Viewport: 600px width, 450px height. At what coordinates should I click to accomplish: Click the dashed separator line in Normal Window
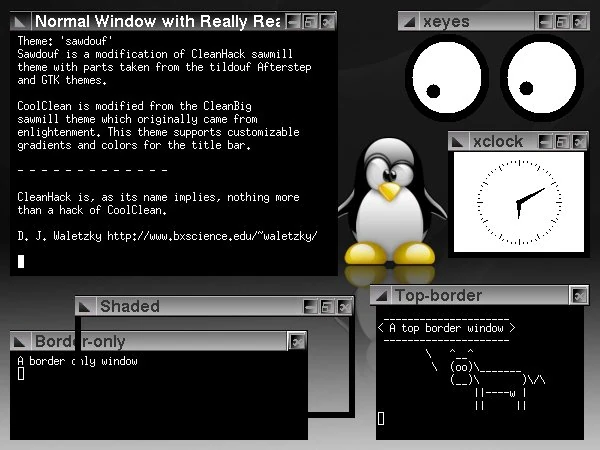(x=93, y=170)
